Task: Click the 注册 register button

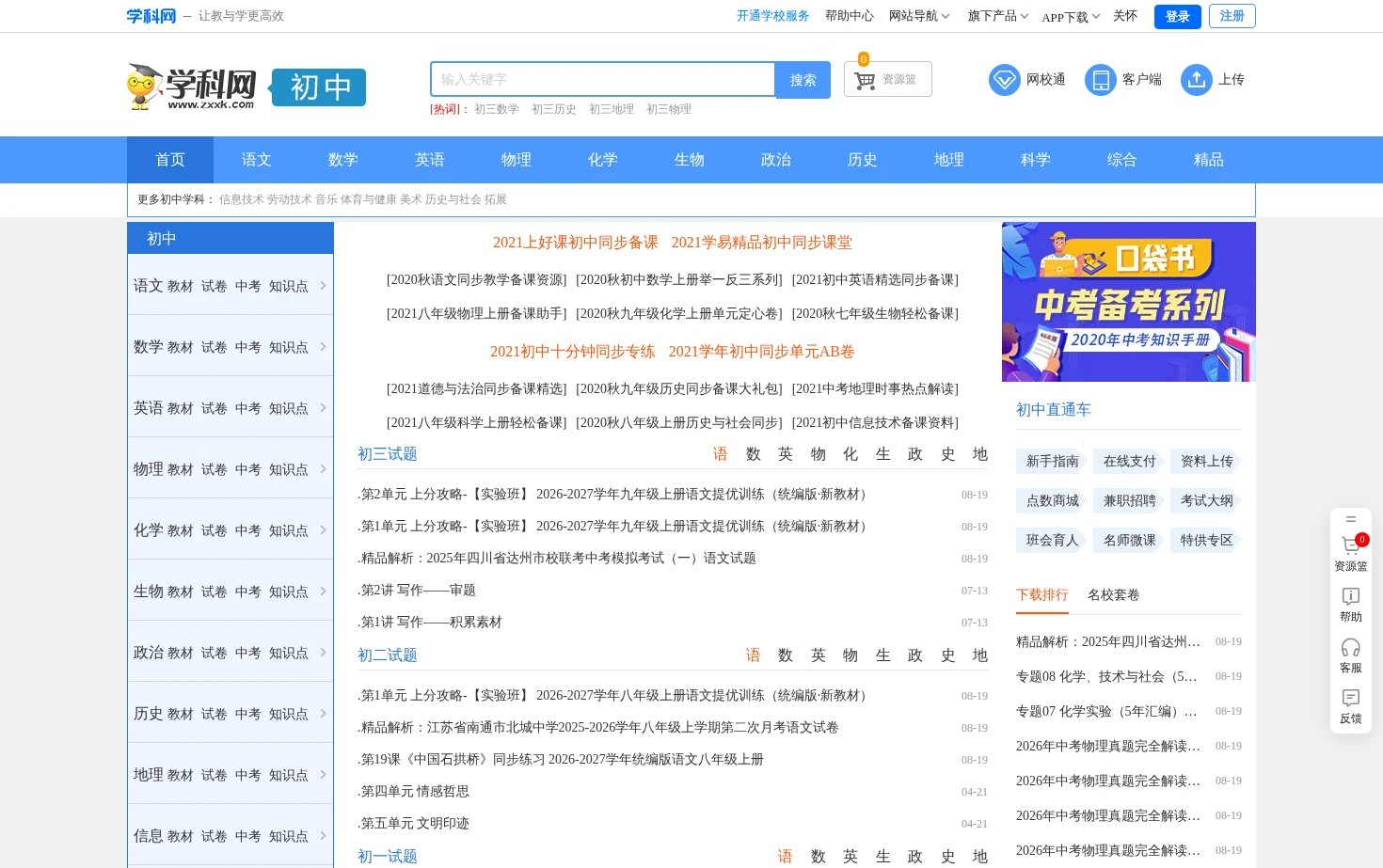Action: (x=1232, y=16)
